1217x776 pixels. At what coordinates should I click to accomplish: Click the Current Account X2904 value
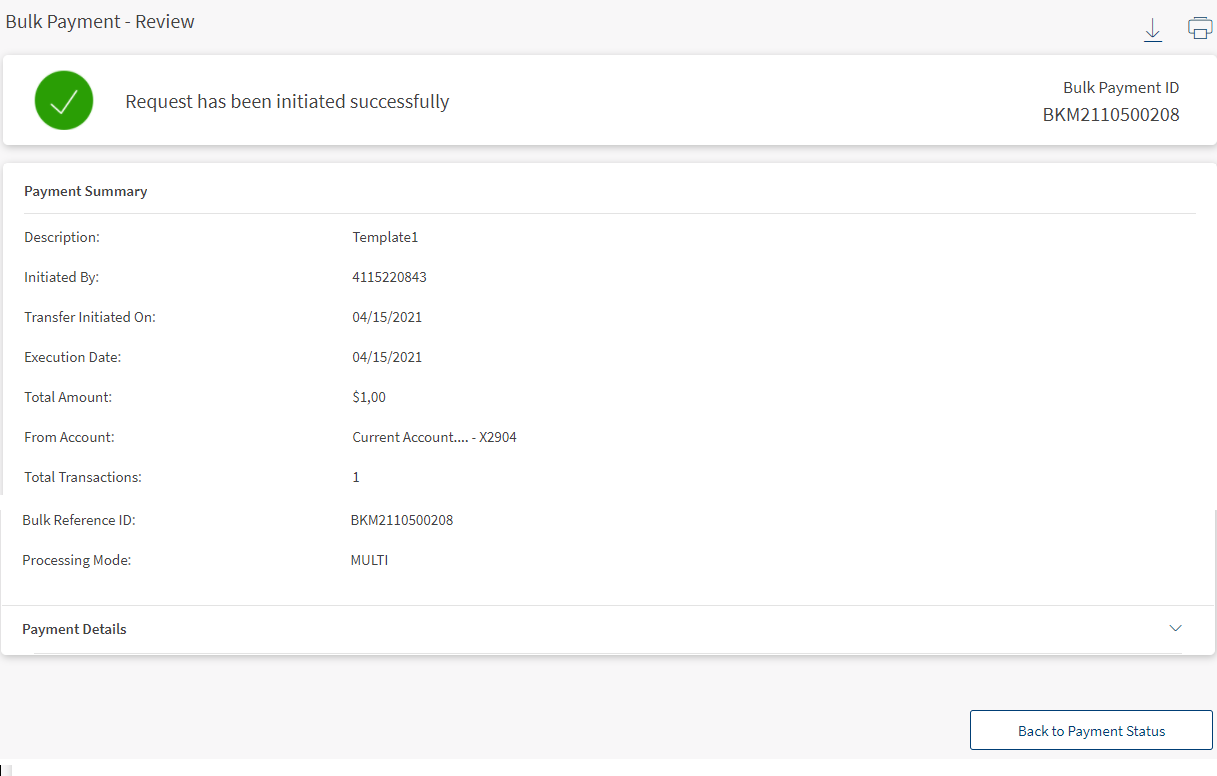[434, 437]
